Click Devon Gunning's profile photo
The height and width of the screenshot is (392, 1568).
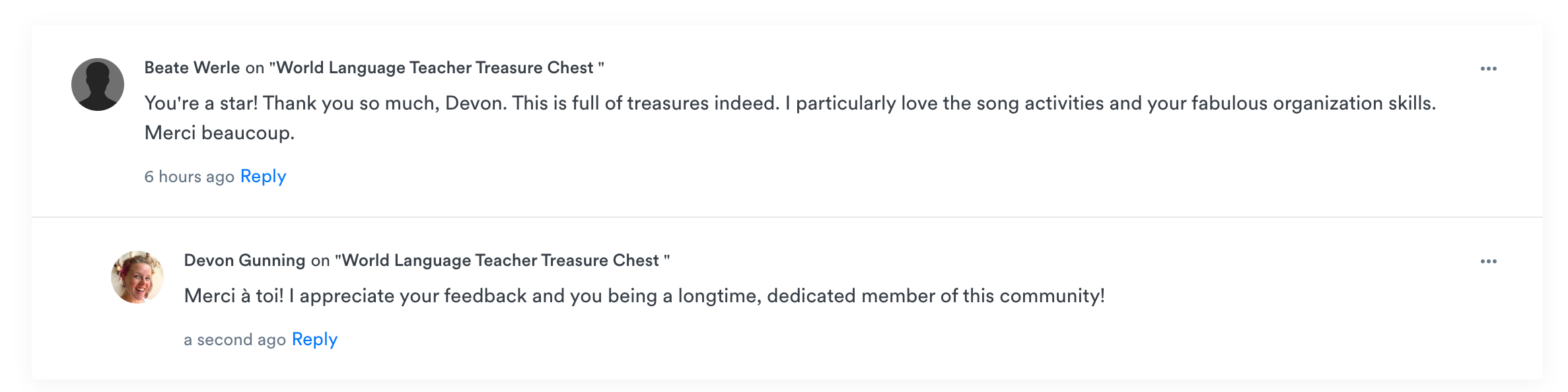click(x=137, y=277)
